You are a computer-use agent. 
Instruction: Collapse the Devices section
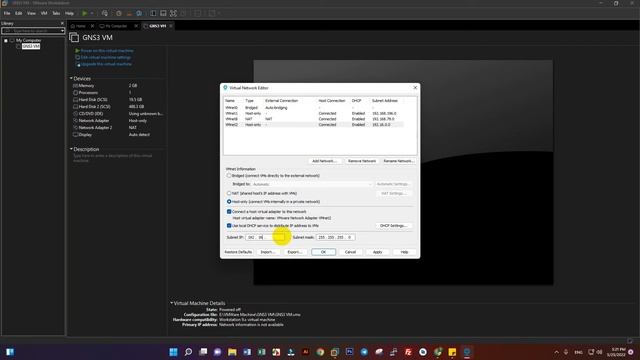coord(71,78)
